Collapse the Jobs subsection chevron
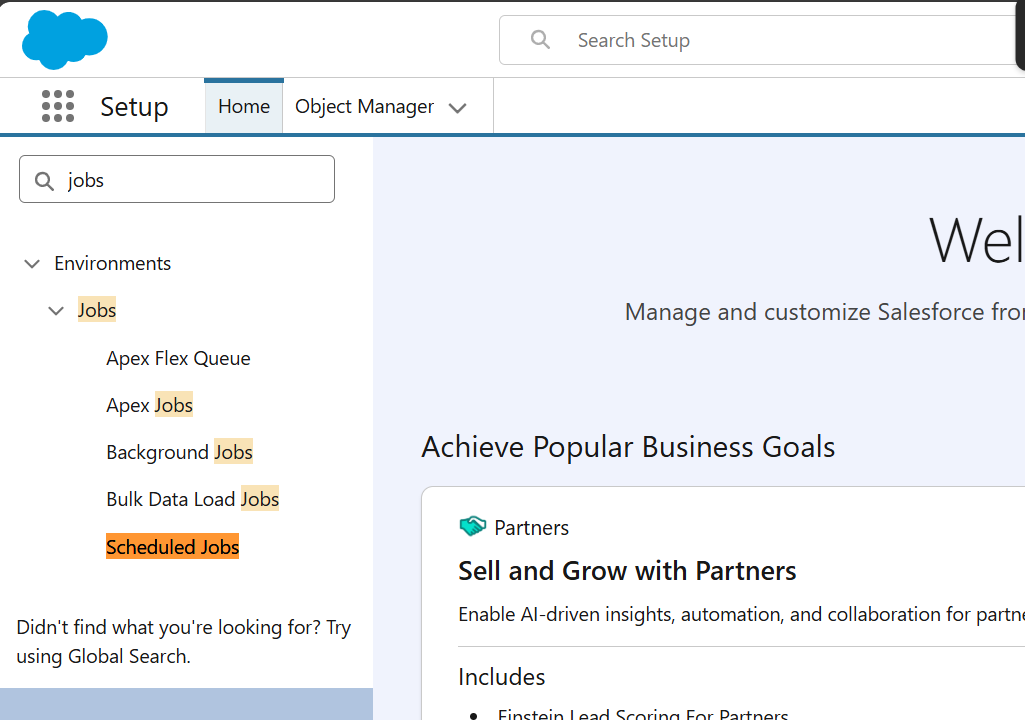Screen dimensions: 1025x720 [56, 311]
